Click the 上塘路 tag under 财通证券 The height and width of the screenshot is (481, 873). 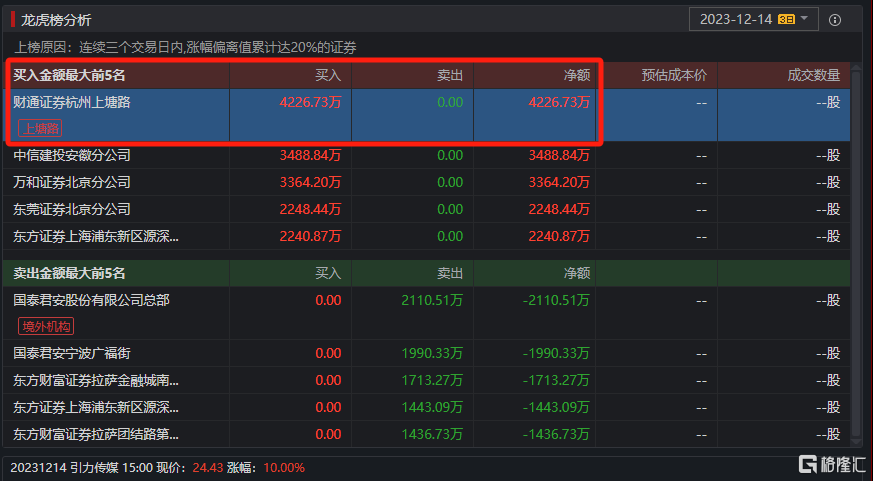40,129
